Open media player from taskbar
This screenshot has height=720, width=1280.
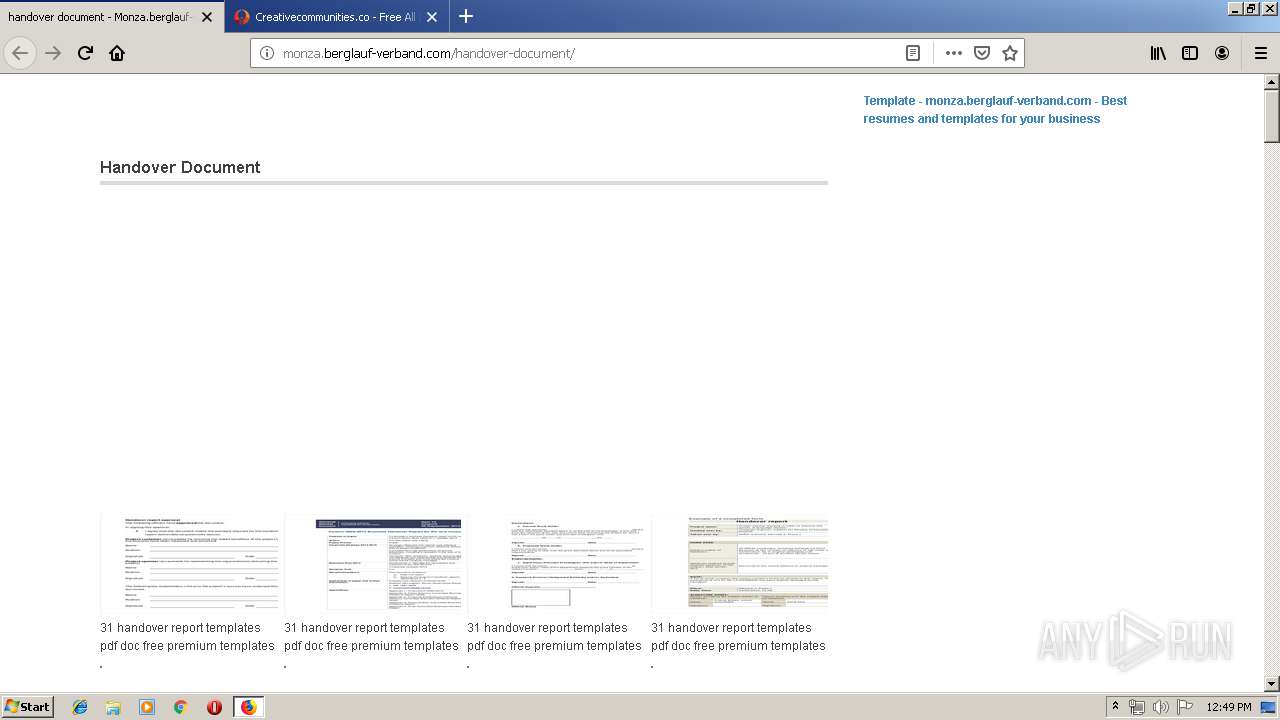(x=147, y=707)
